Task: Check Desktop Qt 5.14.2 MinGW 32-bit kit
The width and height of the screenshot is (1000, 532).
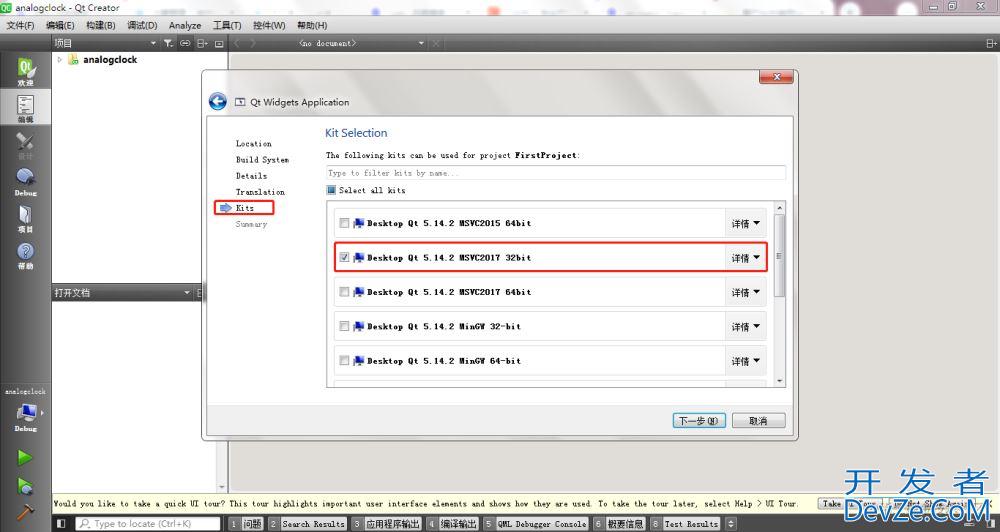Action: click(344, 327)
